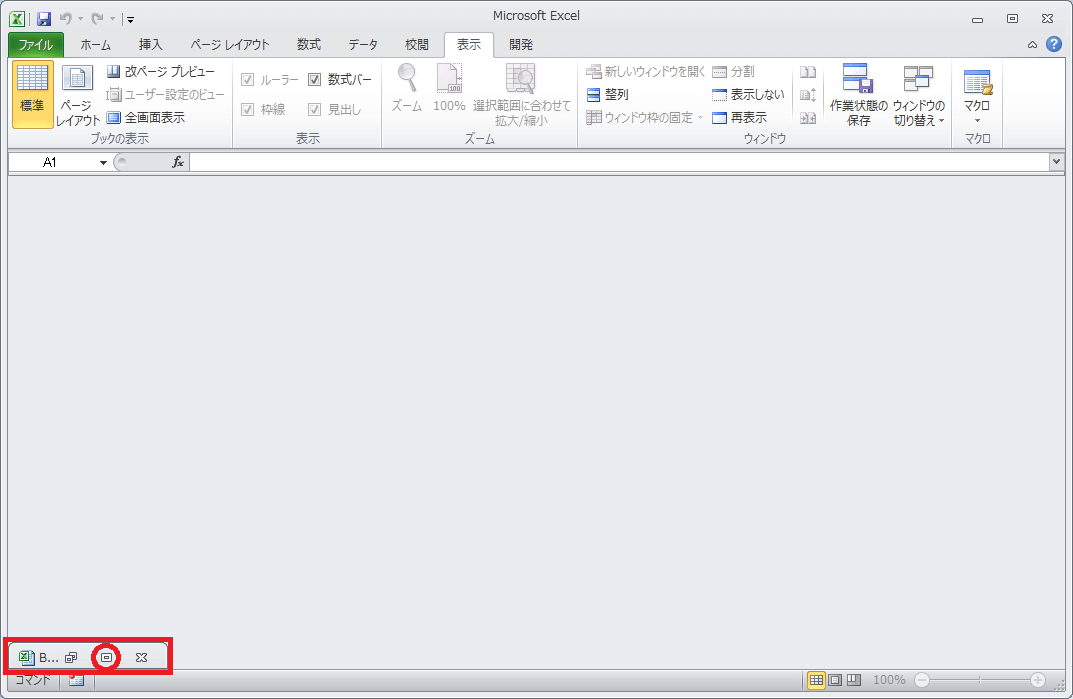Image resolution: width=1073 pixels, height=699 pixels.
Task: Close the minimized workbook window
Action: [x=141, y=657]
